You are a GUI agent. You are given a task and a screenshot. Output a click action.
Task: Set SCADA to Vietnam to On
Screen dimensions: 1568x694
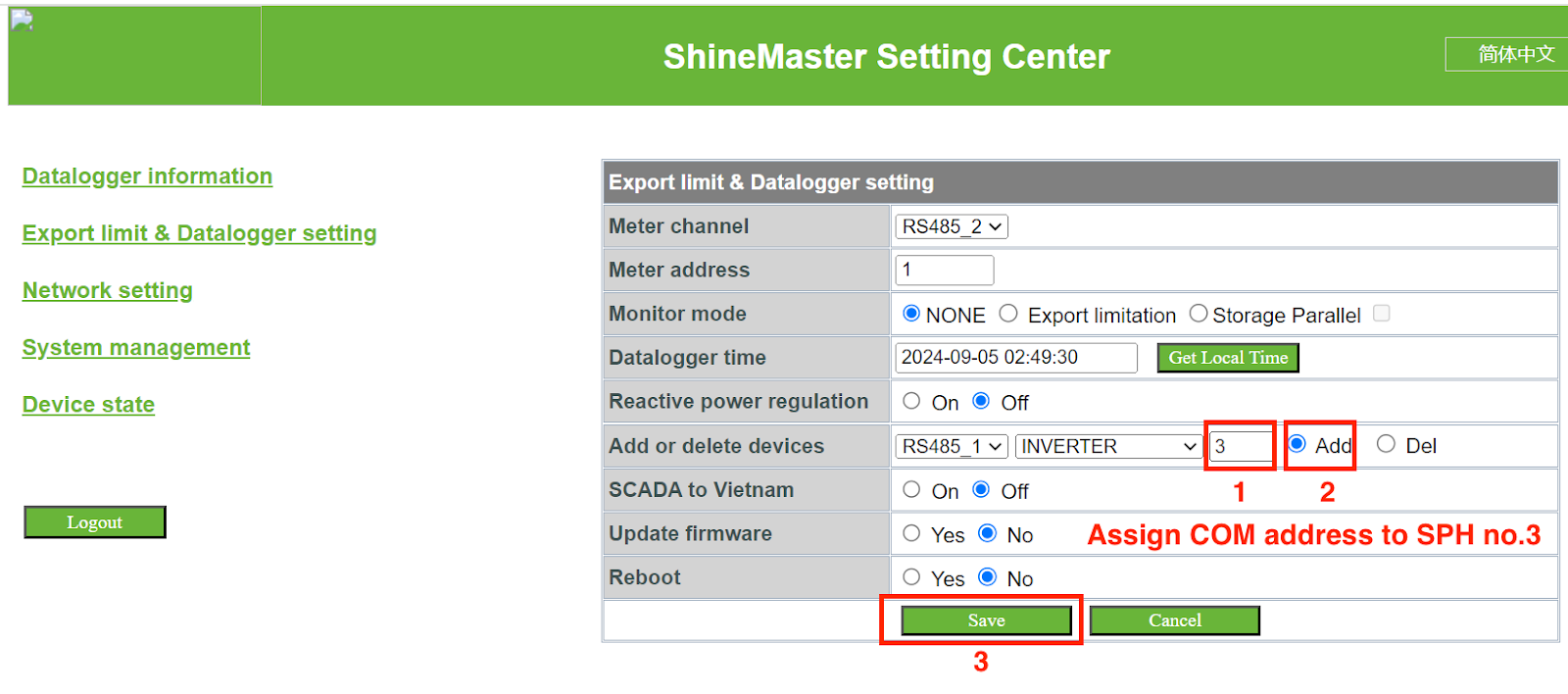pos(911,489)
